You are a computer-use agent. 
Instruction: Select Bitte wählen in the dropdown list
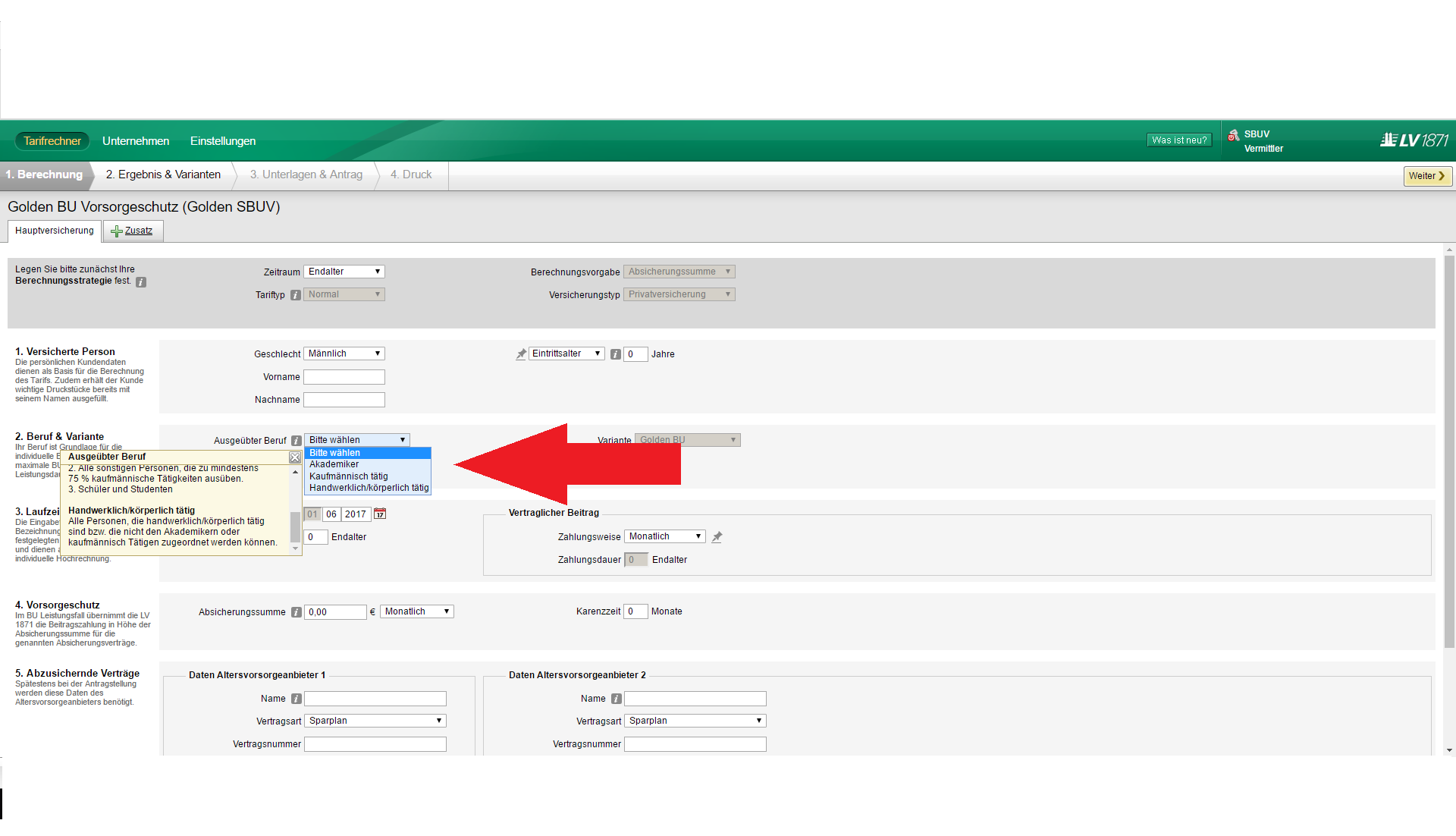click(368, 453)
